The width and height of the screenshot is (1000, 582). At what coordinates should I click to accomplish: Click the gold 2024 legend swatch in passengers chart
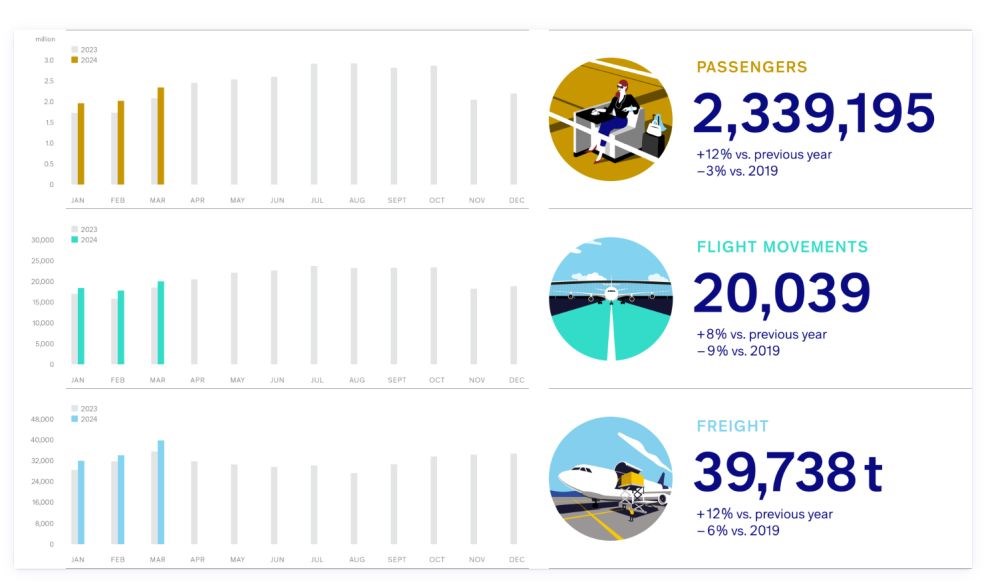[x=75, y=60]
